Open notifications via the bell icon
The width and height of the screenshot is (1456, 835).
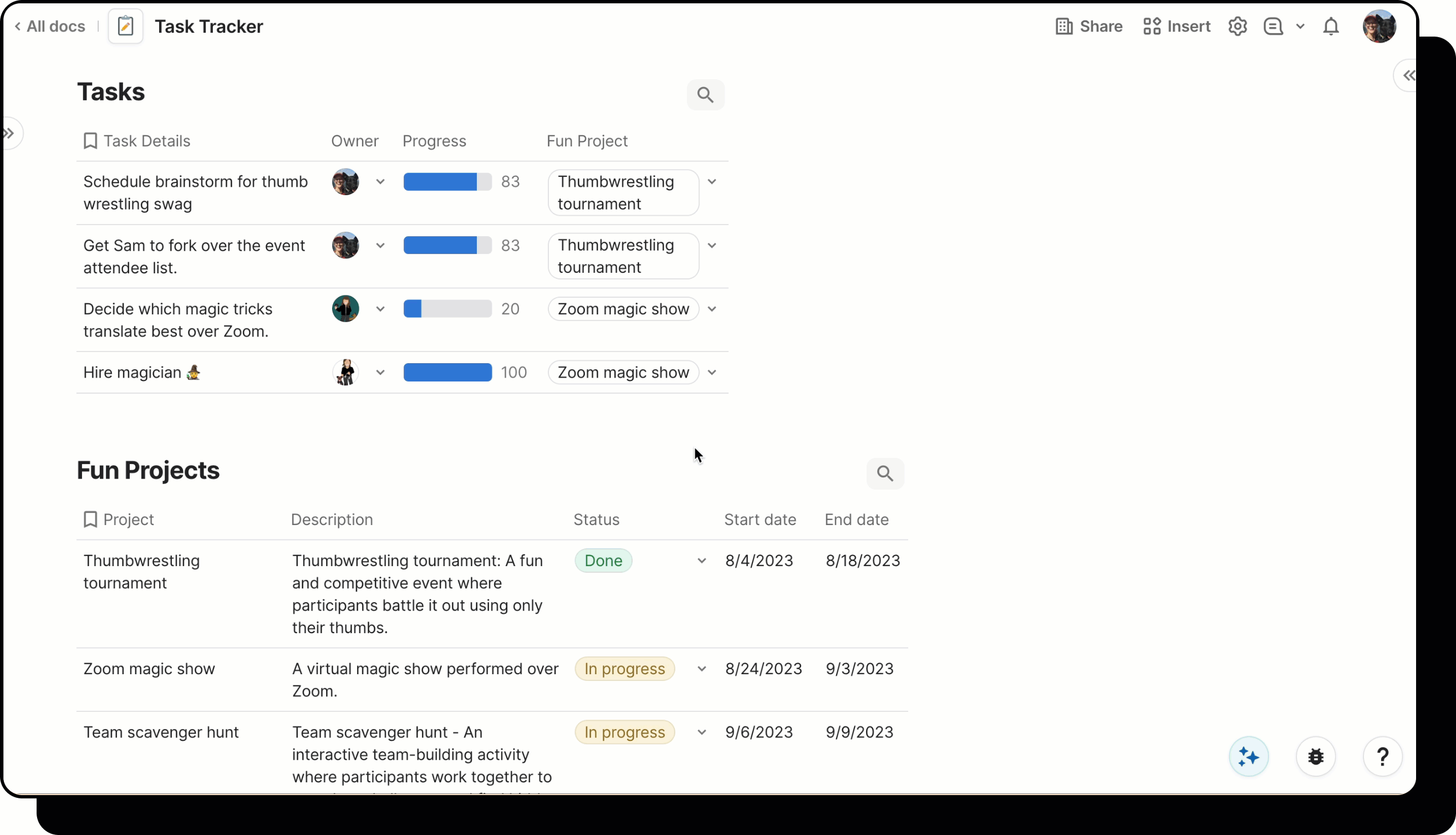point(1330,26)
